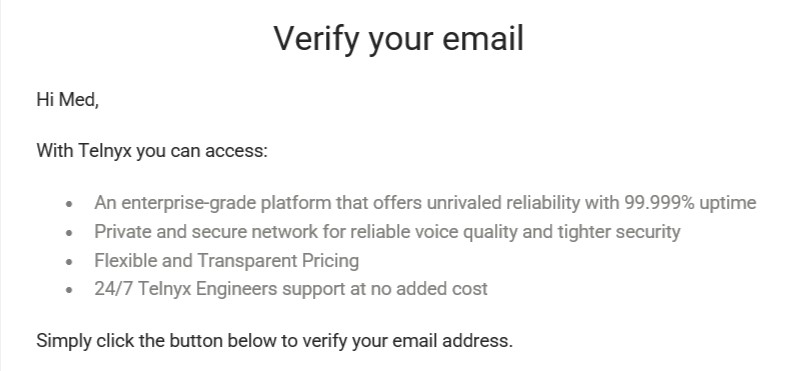The width and height of the screenshot is (795, 371).
Task: Click the fourth bullet point dot
Action: coord(69,290)
